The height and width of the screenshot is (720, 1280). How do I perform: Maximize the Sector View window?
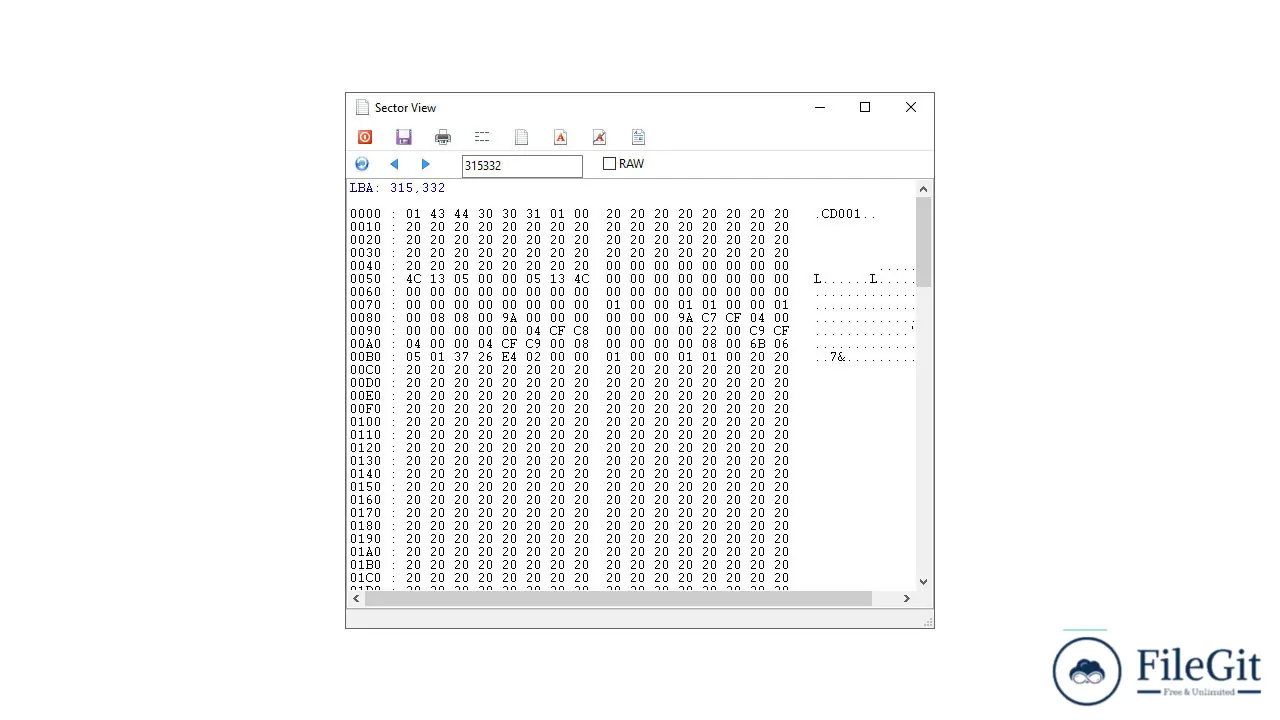[865, 107]
